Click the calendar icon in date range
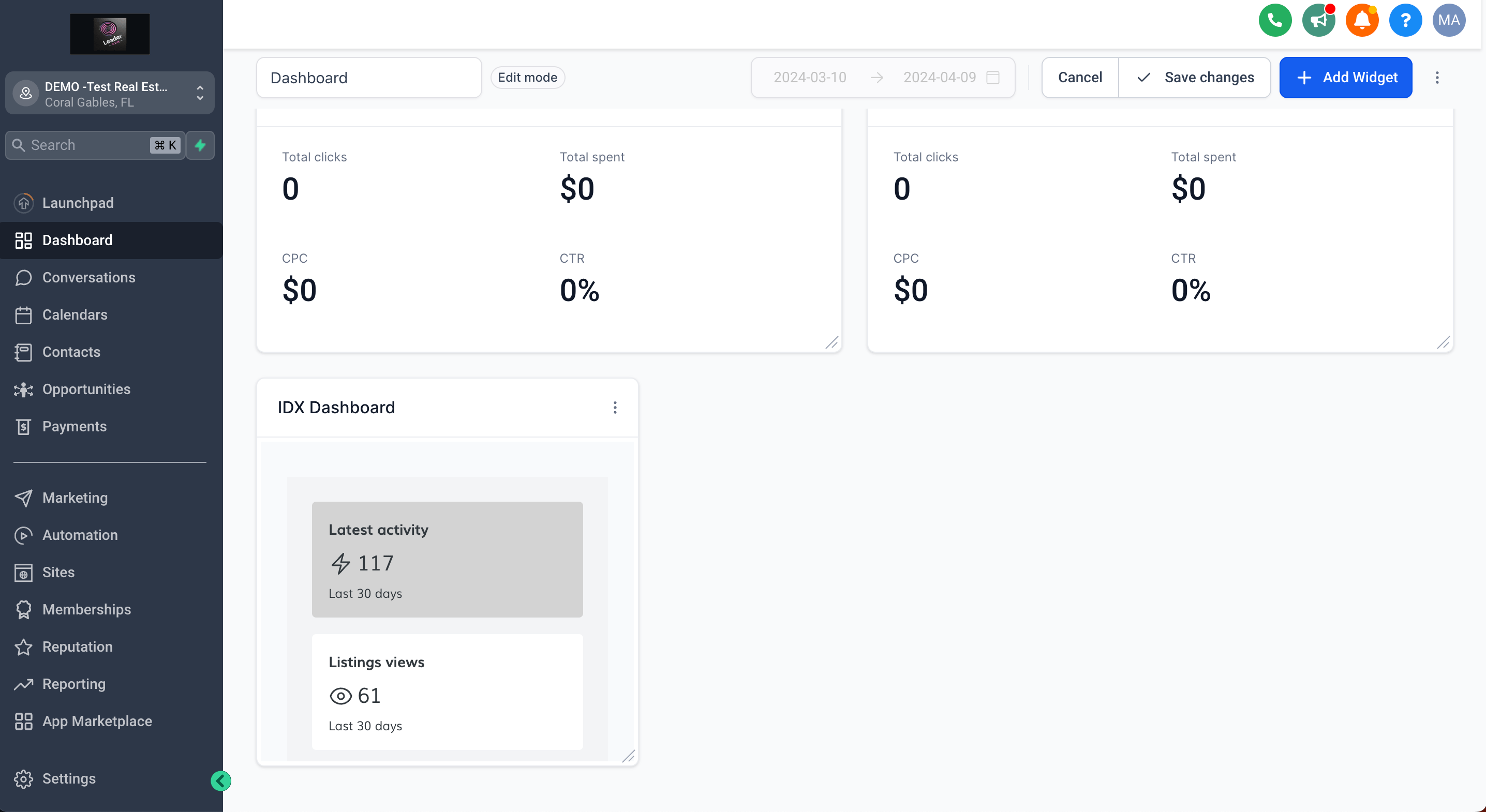Screen dimensions: 1486x812 point(992,77)
